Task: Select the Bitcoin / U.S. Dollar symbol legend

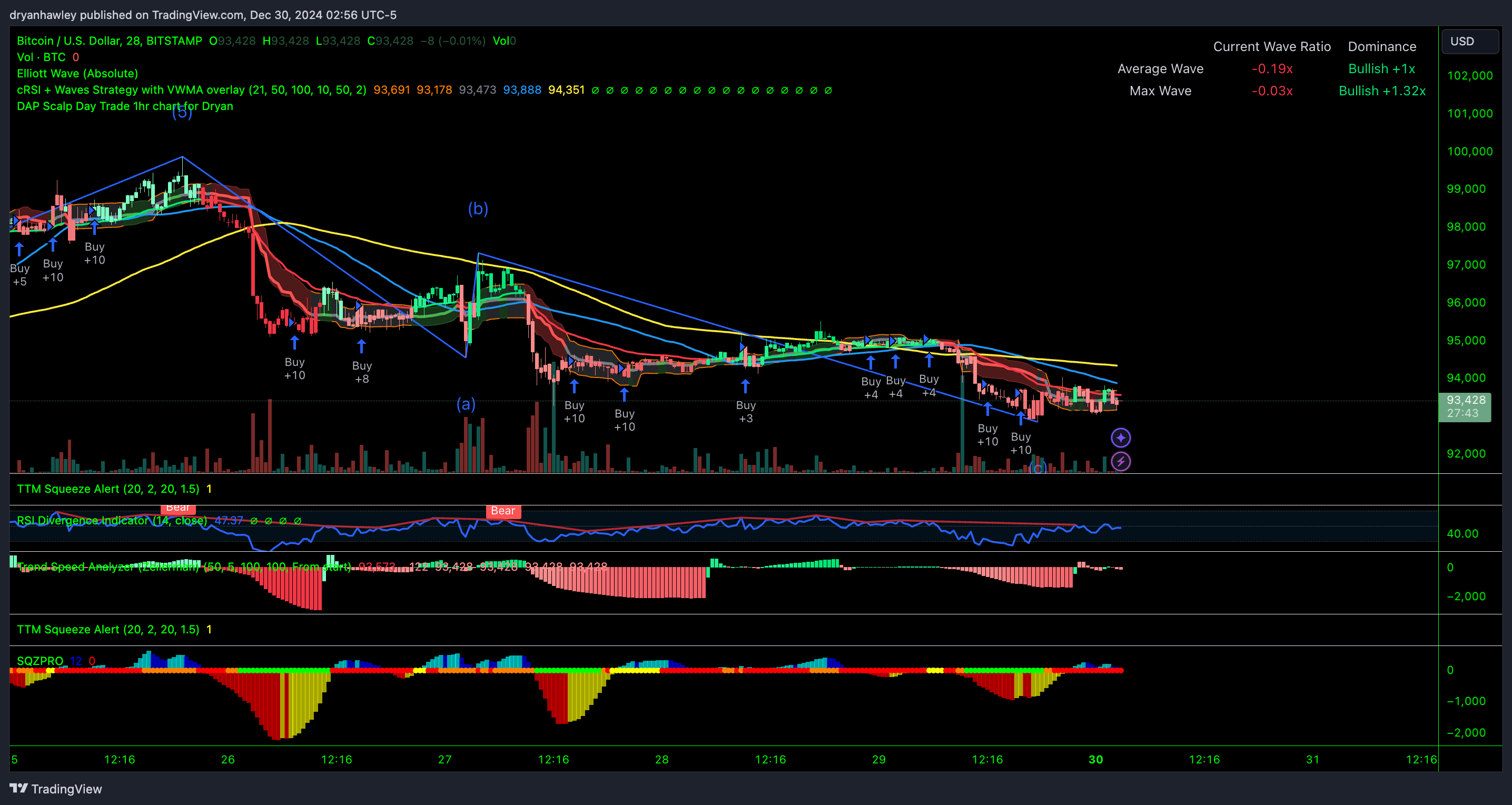Action: [x=109, y=41]
